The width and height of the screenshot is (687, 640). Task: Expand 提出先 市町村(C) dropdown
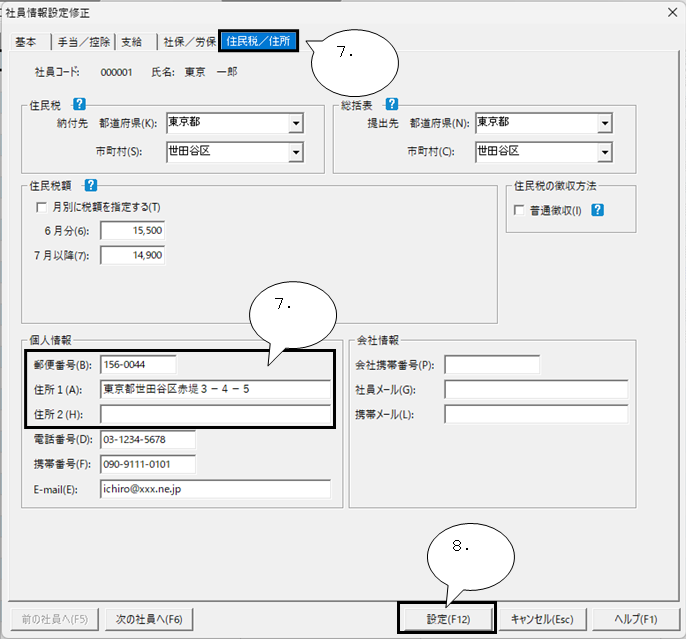605,152
